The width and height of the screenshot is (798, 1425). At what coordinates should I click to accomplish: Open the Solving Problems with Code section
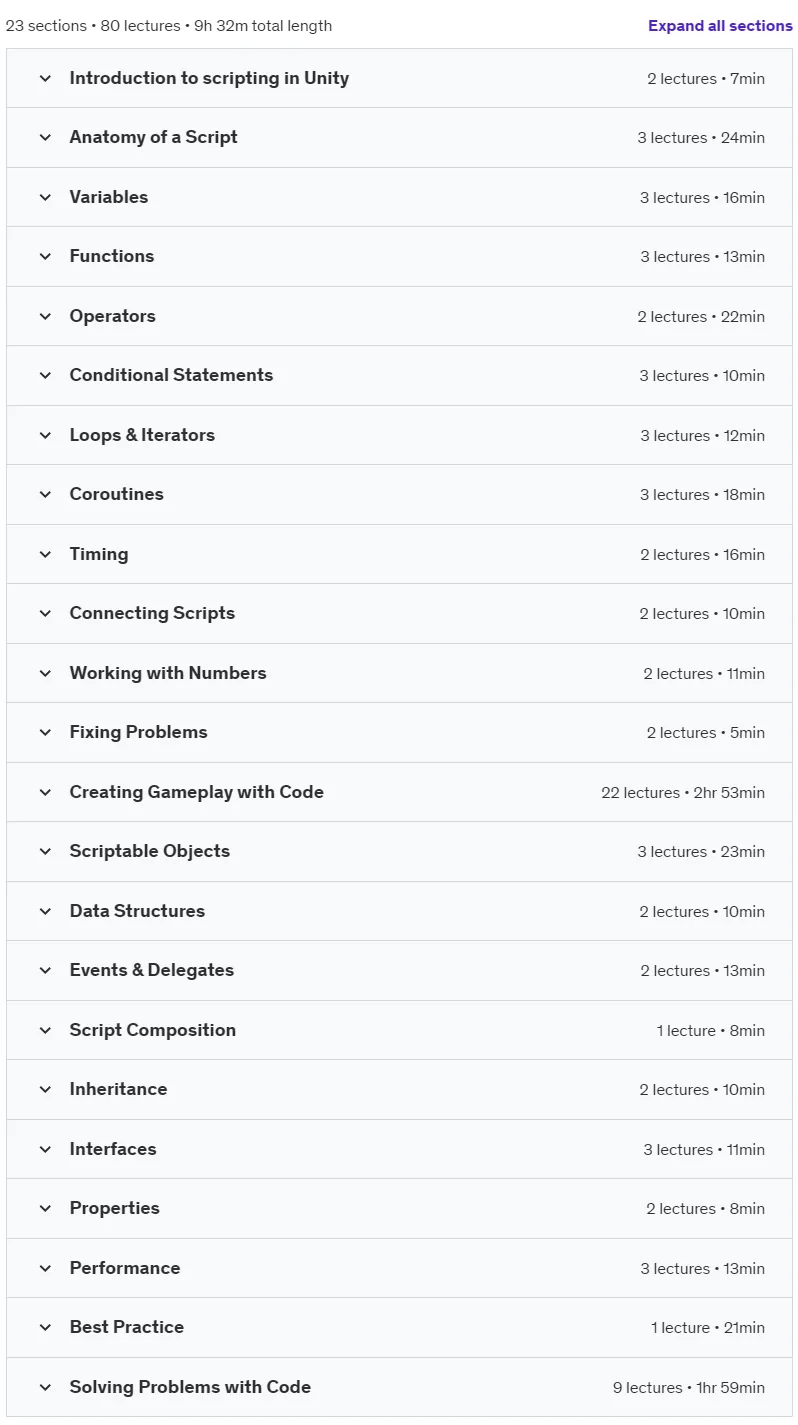[399, 1387]
